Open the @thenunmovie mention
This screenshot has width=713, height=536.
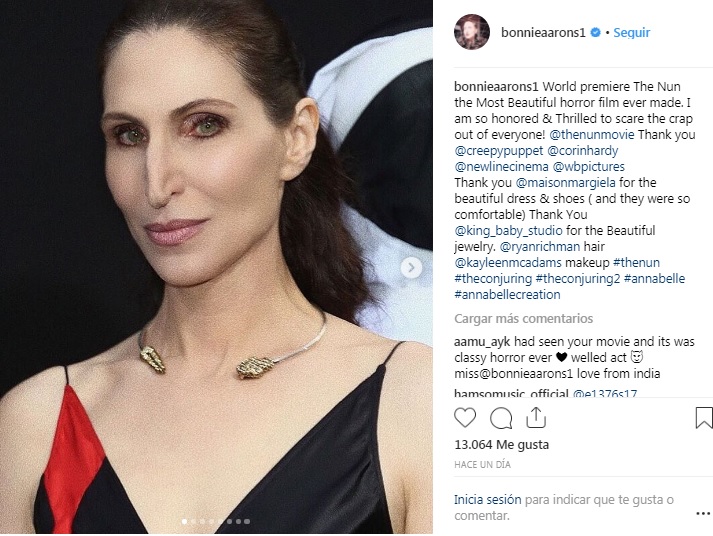(592, 135)
